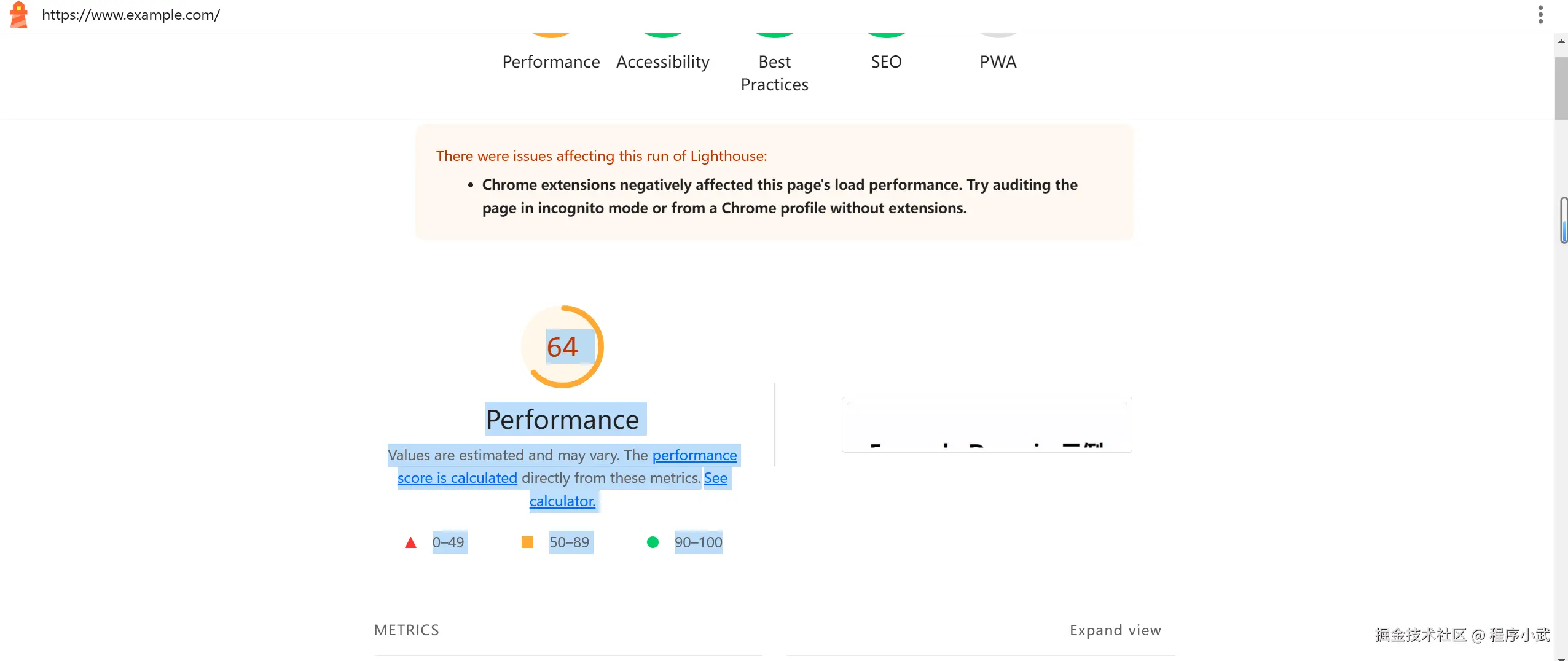Click the Lighthouse run issues warning title
This screenshot has height=661, width=1568.
click(601, 156)
